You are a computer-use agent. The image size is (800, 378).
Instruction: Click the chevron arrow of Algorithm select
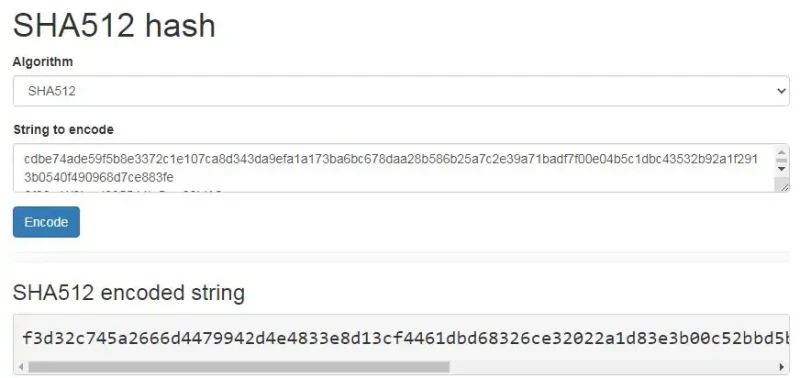pyautogui.click(x=781, y=91)
